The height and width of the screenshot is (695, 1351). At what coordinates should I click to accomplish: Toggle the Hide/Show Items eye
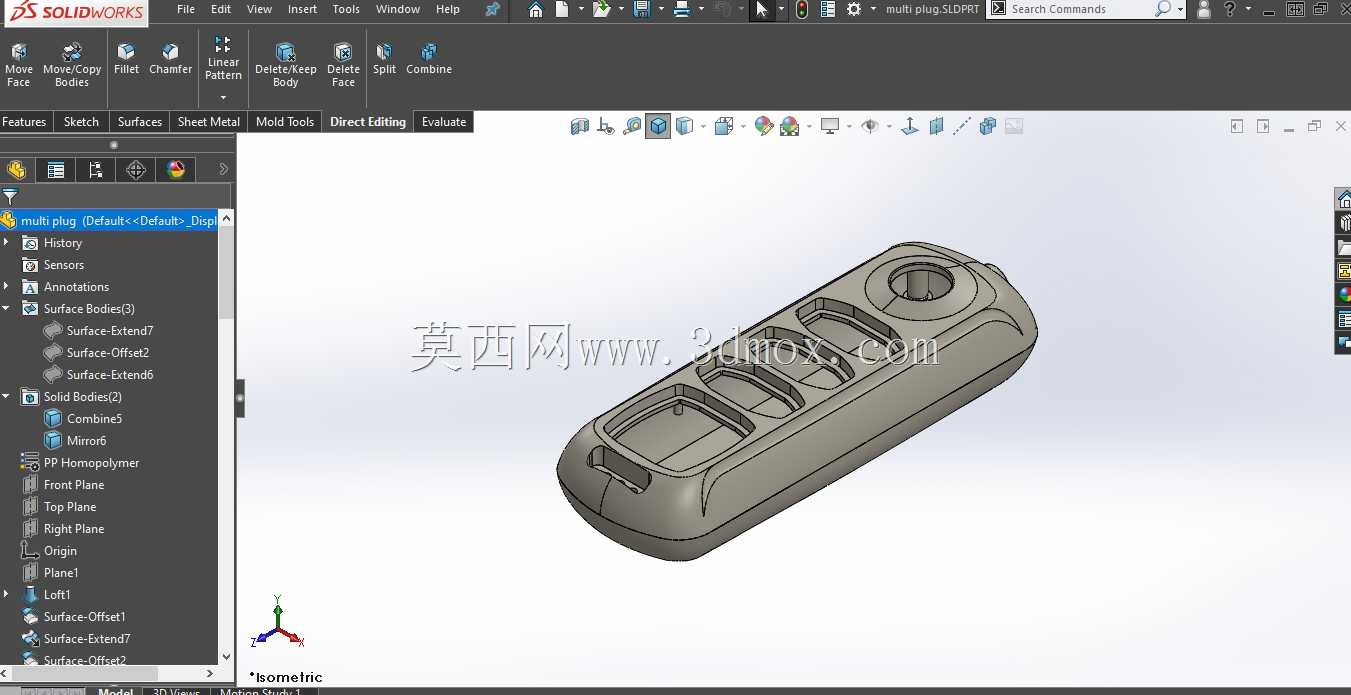(x=870, y=126)
